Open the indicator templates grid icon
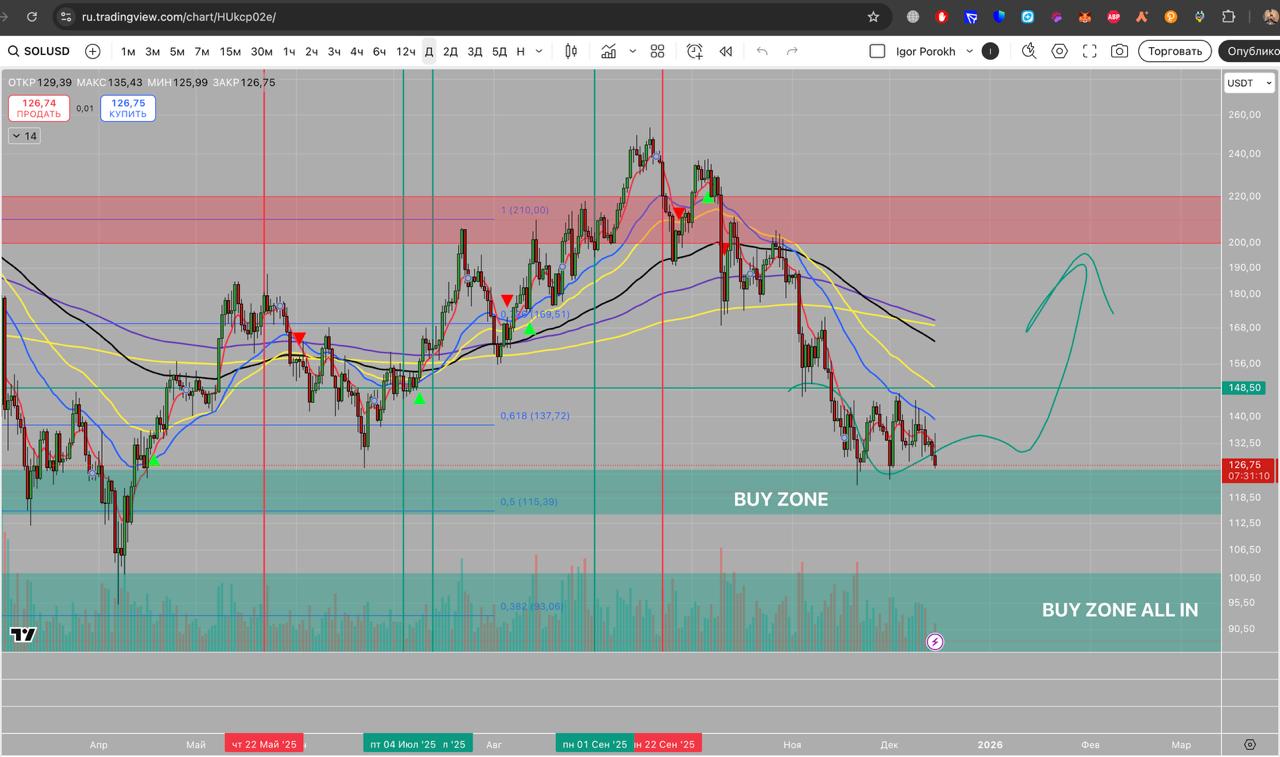1280x757 pixels. 657,51
